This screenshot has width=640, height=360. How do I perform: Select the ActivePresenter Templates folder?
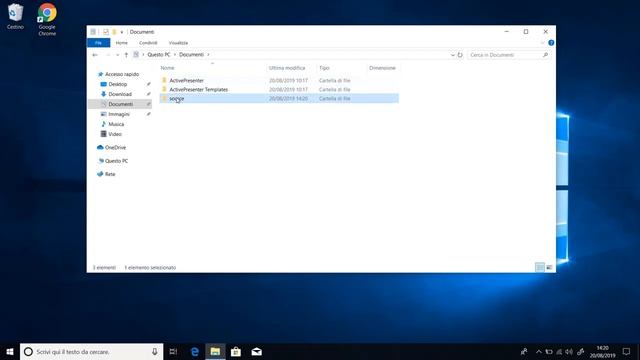point(199,89)
